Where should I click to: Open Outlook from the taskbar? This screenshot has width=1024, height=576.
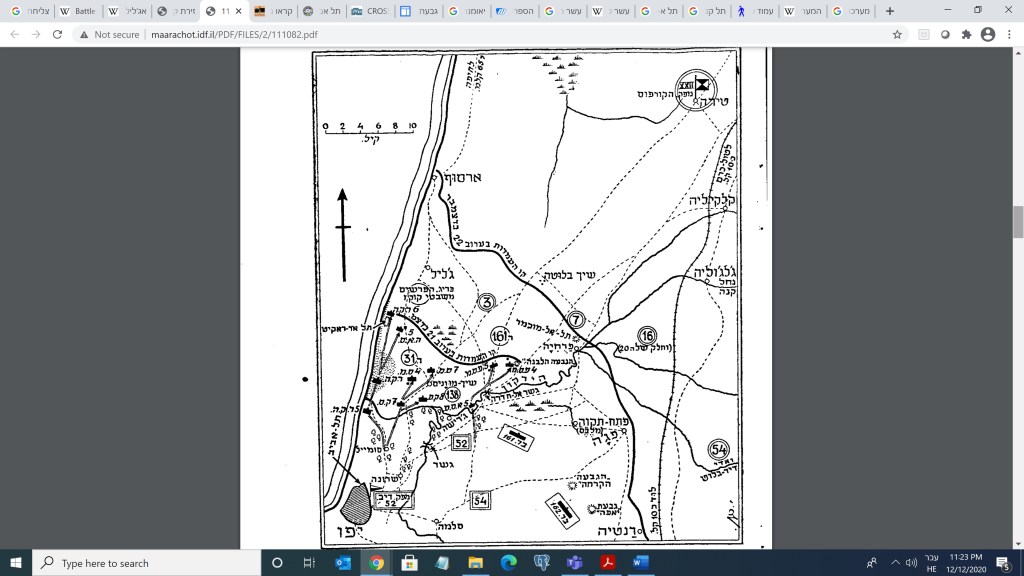(x=341, y=562)
